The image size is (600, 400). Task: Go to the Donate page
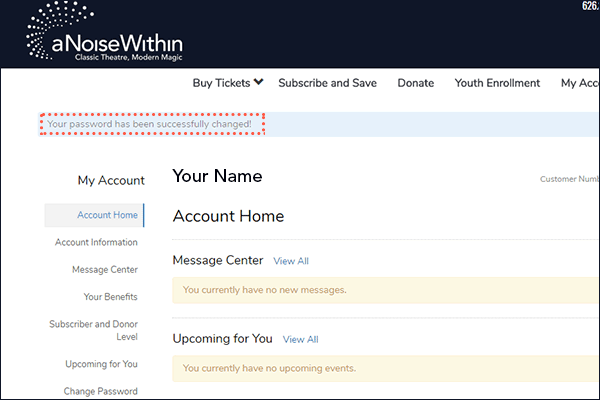(x=415, y=83)
